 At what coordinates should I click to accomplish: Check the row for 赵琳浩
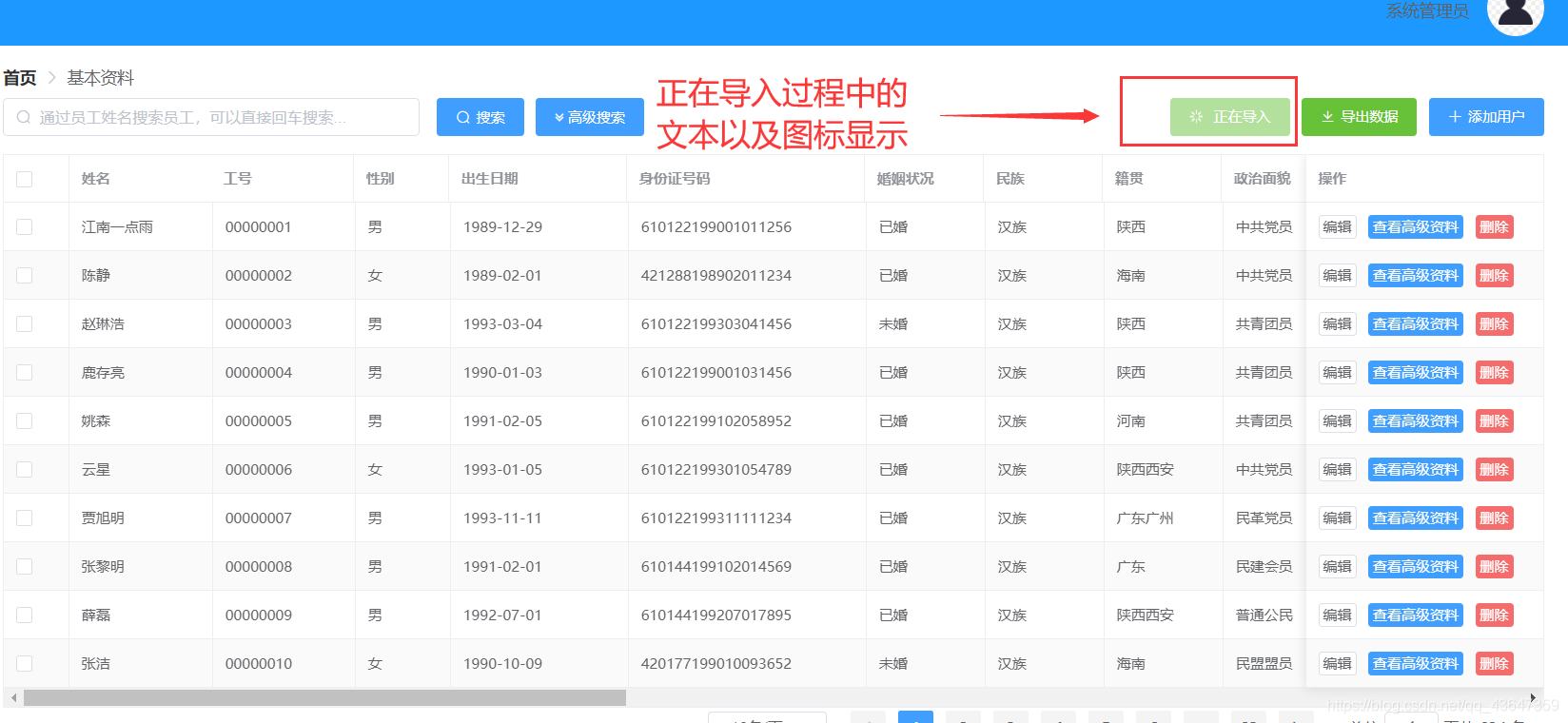25,323
